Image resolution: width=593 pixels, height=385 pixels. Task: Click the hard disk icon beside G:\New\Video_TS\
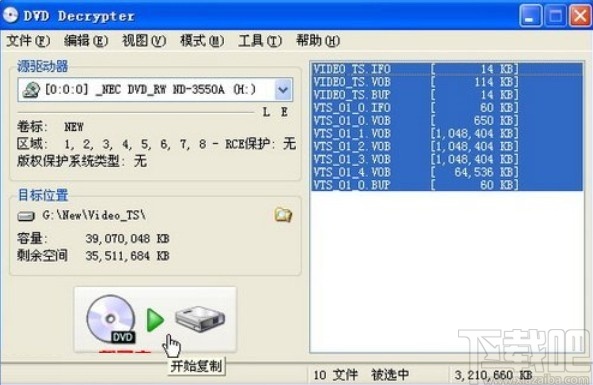click(x=26, y=216)
